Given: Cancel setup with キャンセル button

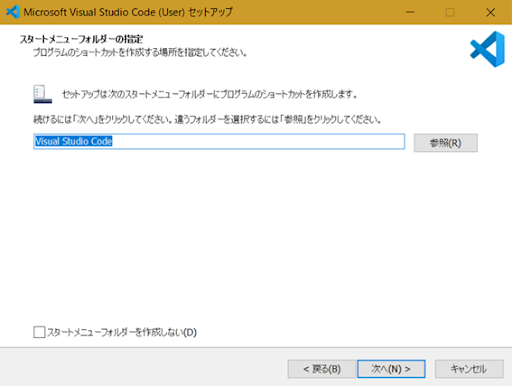Looking at the screenshot, I should click(x=469, y=369).
